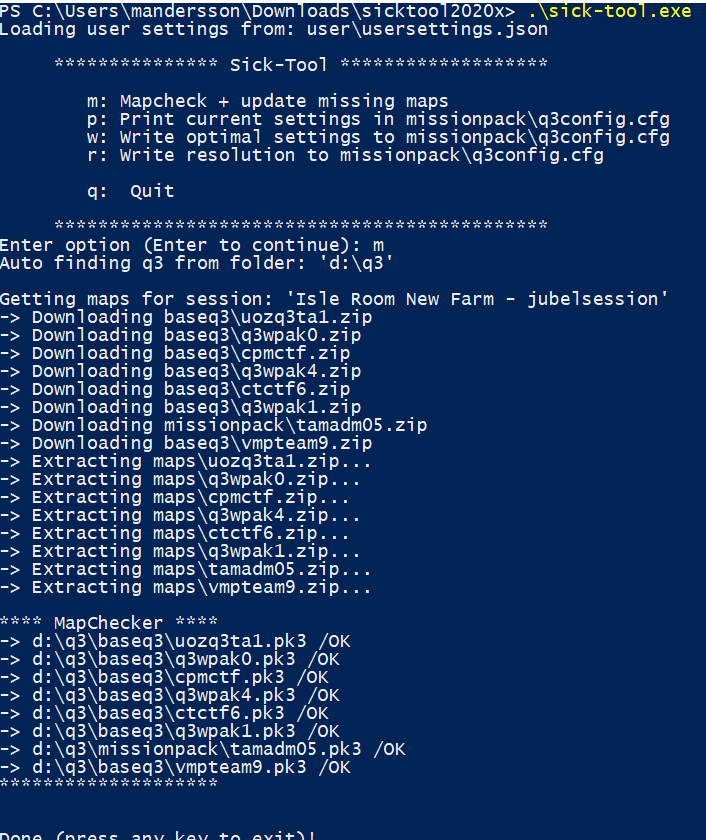The width and height of the screenshot is (706, 840).
Task: Click the PowerShell prompt path
Action: [x=258, y=11]
